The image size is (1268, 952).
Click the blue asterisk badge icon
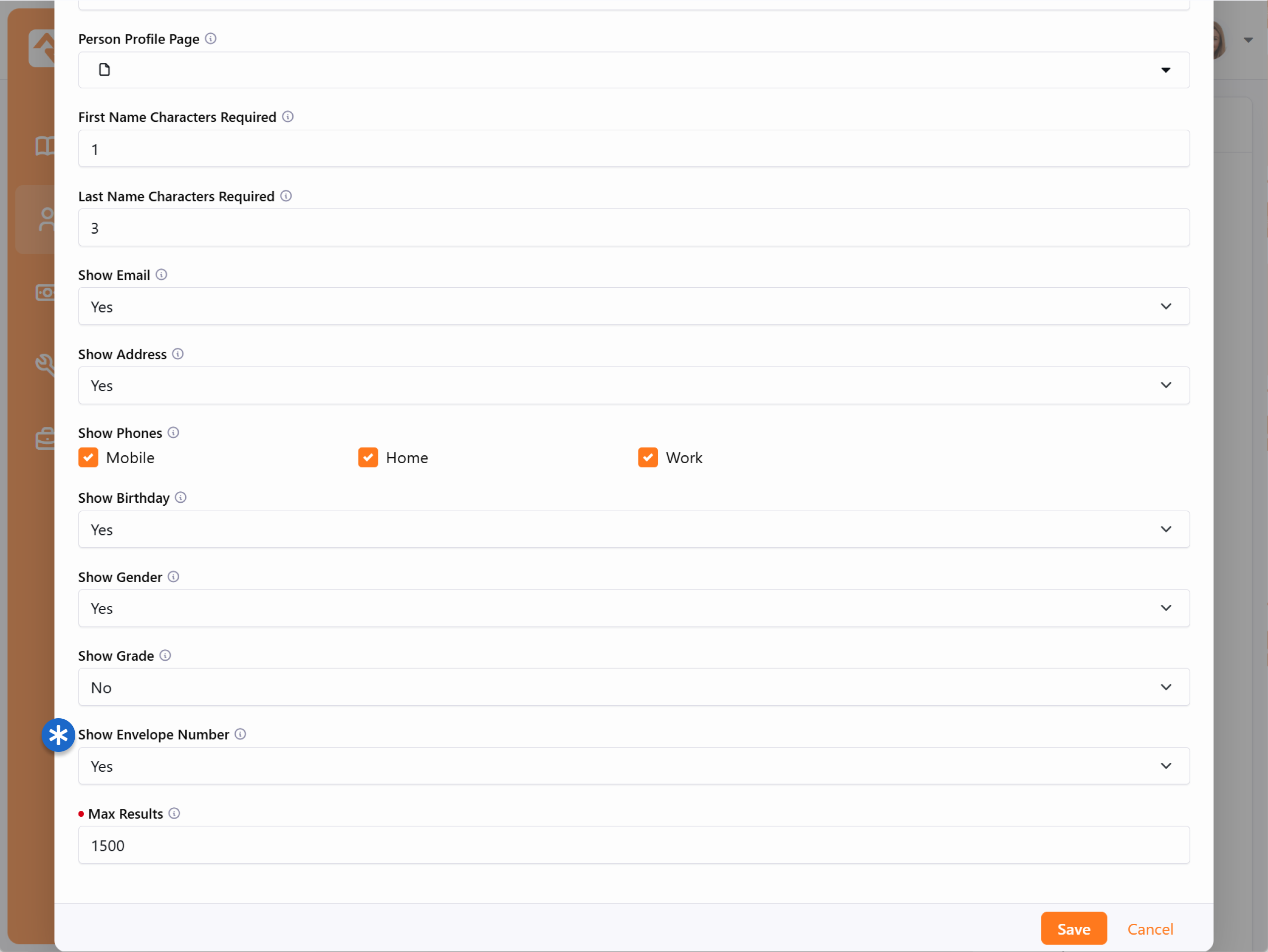pyautogui.click(x=58, y=736)
